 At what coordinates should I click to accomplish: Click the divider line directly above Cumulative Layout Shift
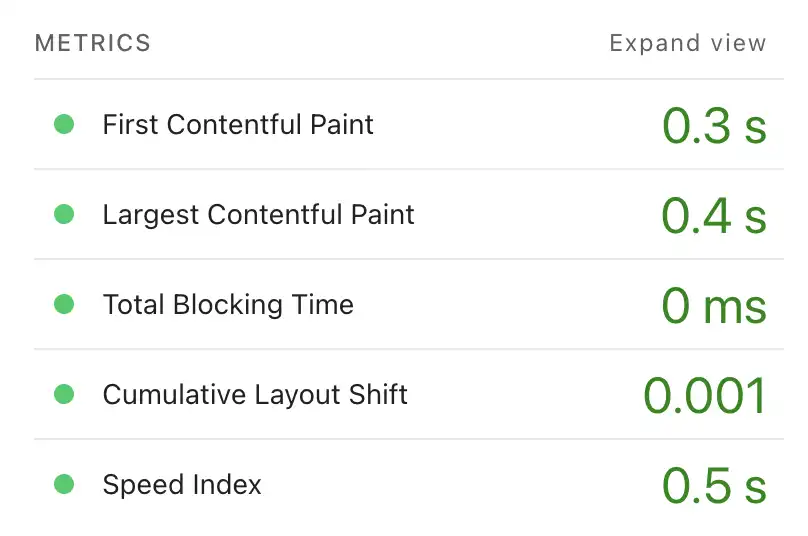pos(402,349)
